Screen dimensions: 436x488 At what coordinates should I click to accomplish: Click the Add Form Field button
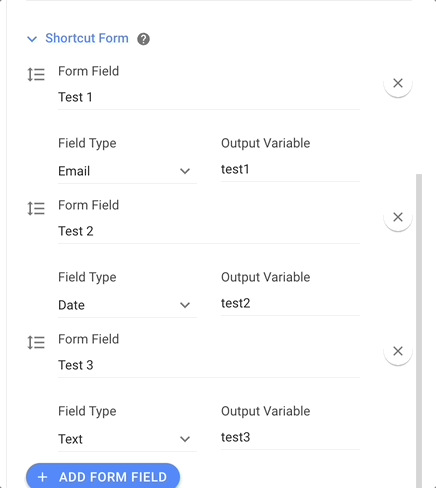(103, 477)
